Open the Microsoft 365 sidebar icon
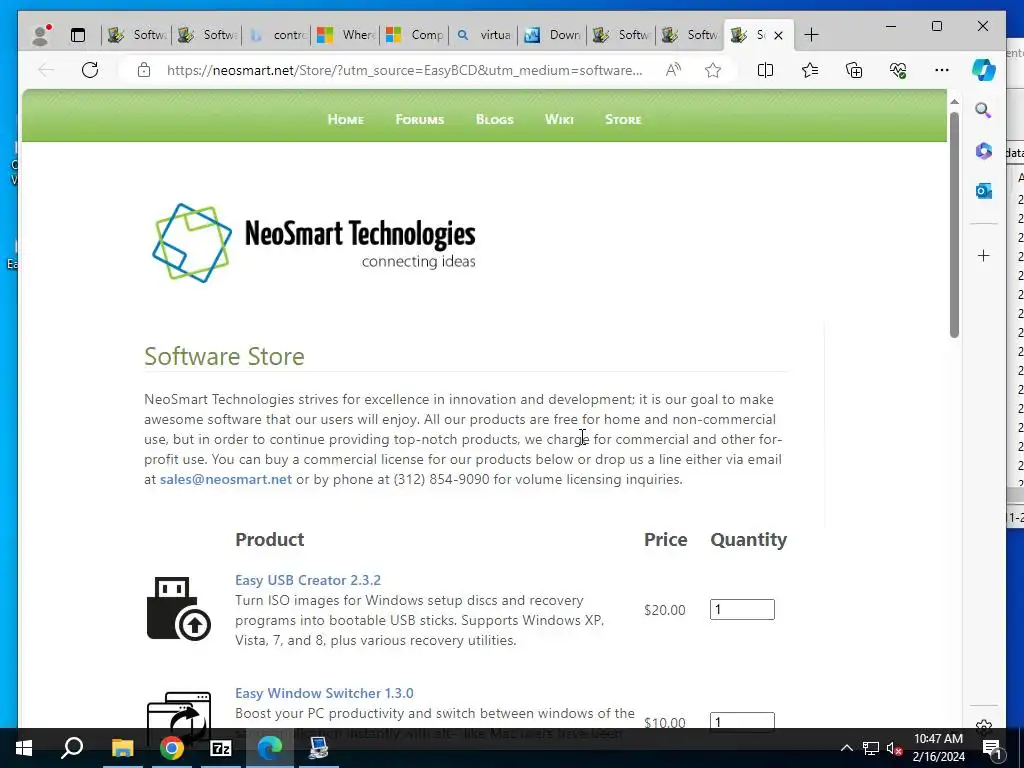 [984, 151]
